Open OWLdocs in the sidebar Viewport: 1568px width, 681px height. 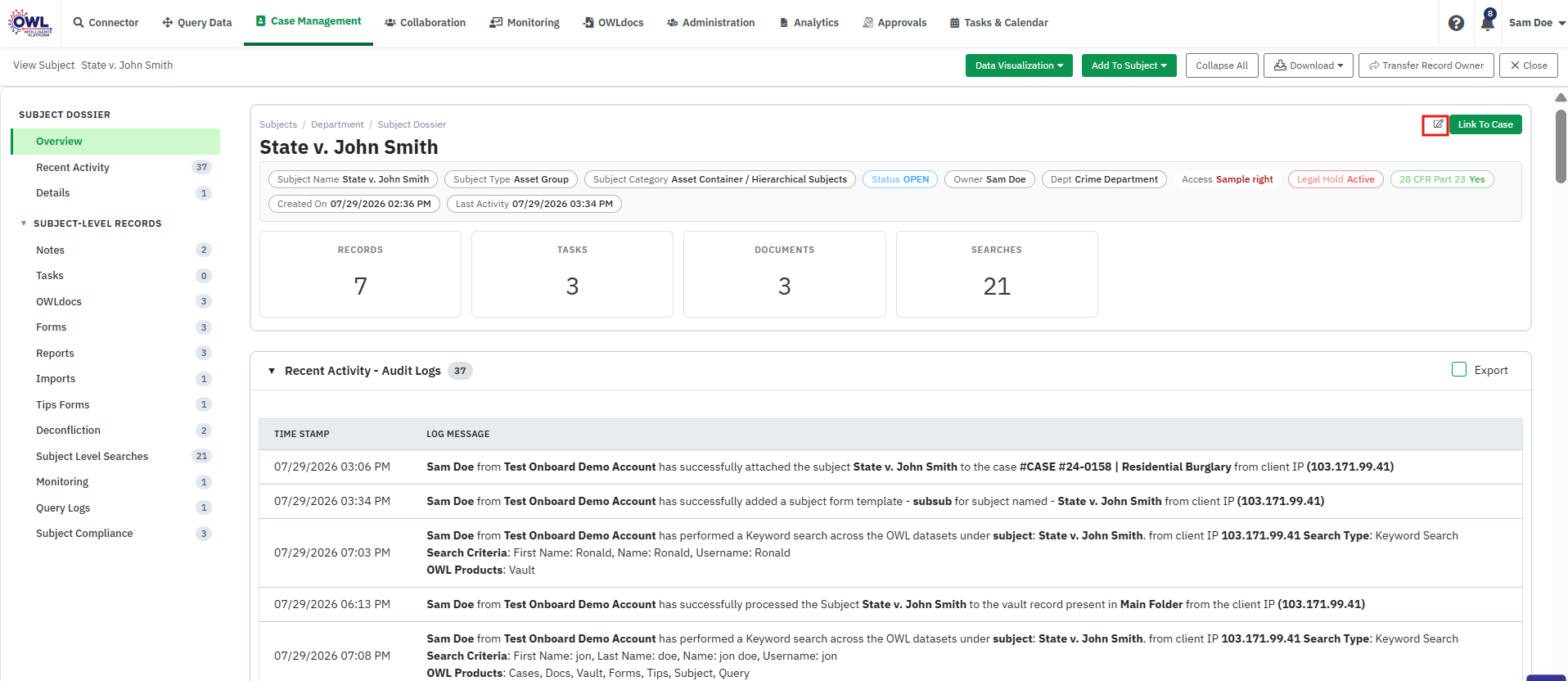click(115, 302)
